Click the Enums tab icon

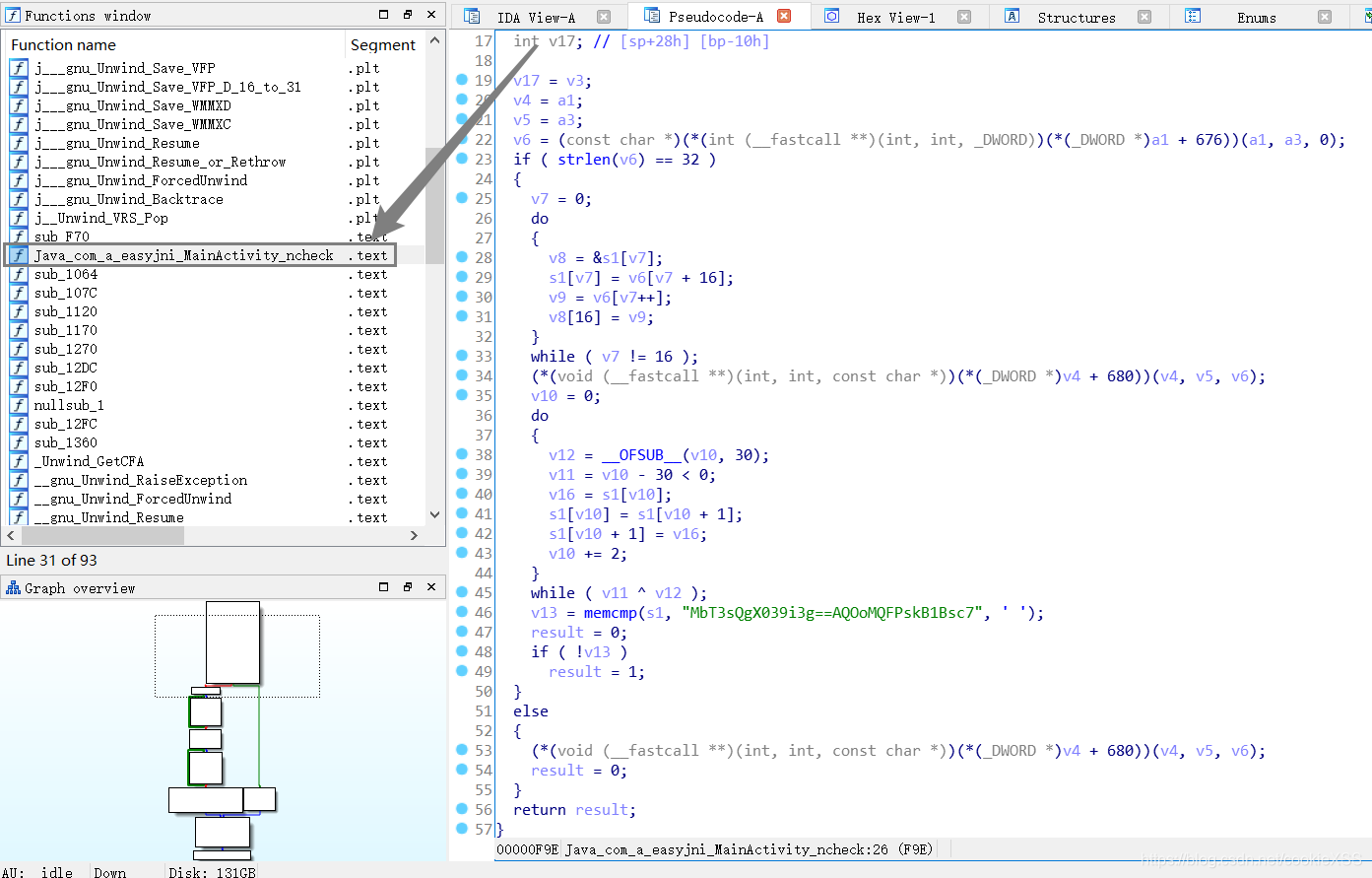point(1193,16)
